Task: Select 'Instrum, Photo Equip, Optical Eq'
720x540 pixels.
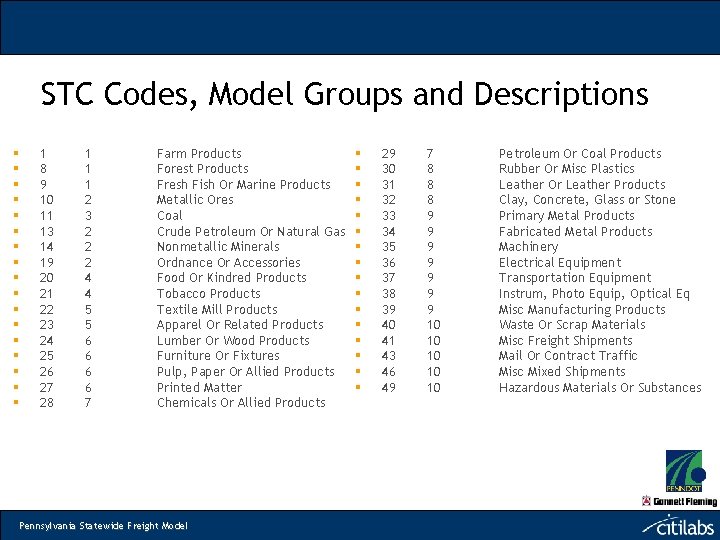Action: 594,294
